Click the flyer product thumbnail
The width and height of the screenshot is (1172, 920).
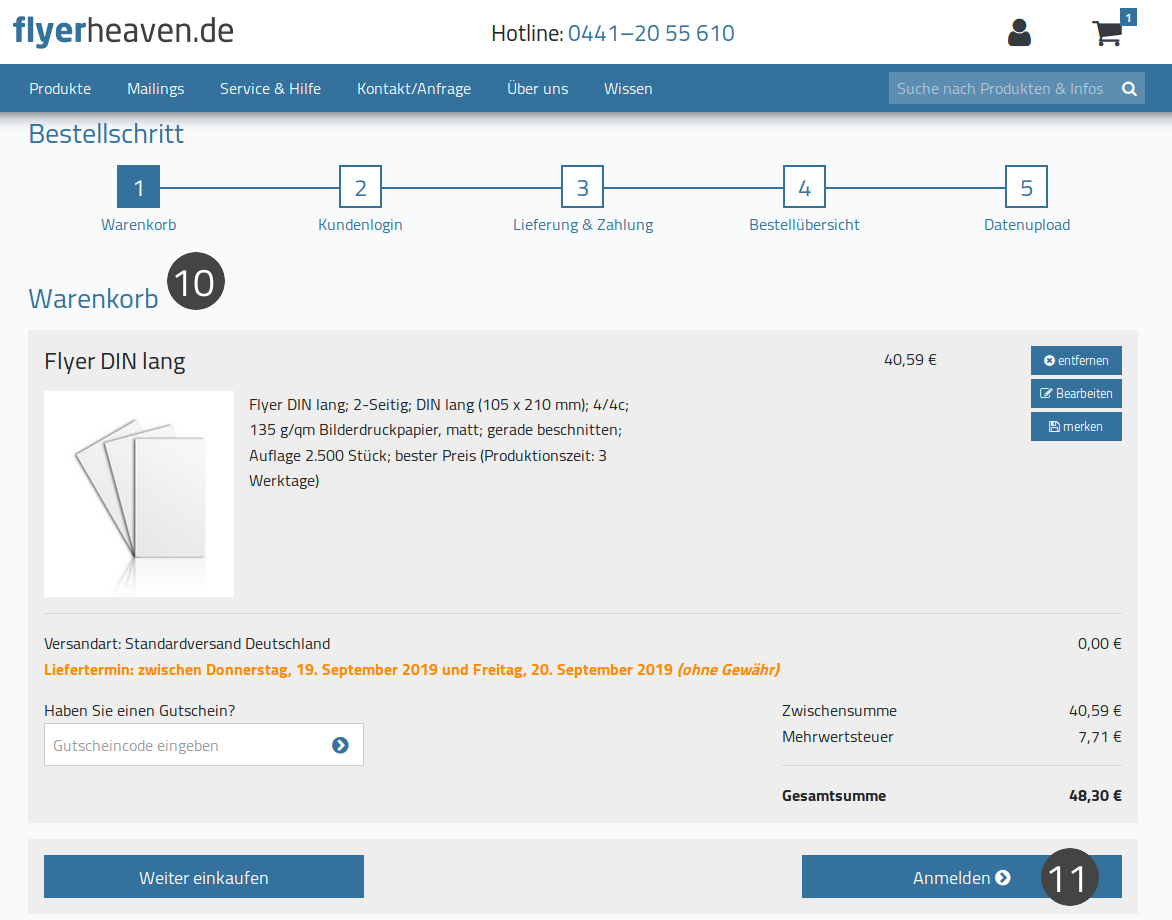pos(139,494)
